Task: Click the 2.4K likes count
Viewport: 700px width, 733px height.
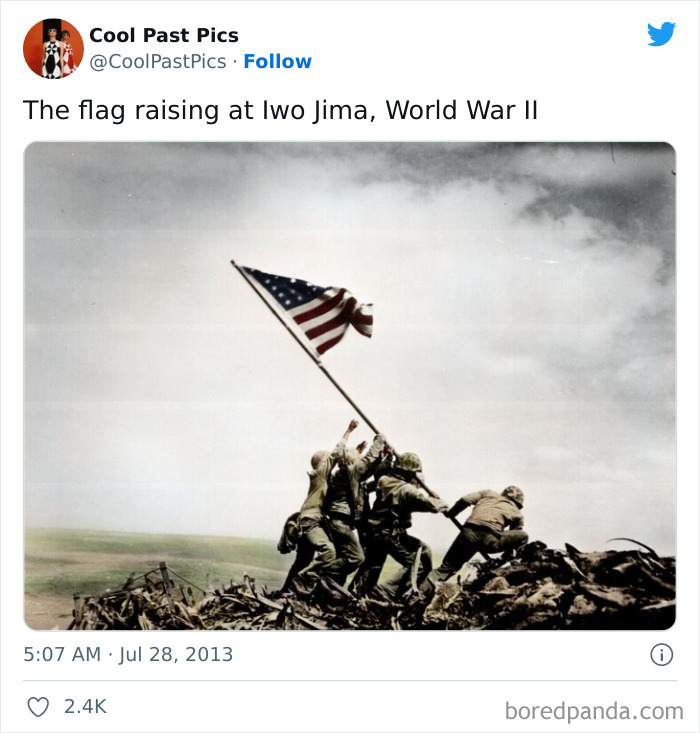Action: (86, 706)
